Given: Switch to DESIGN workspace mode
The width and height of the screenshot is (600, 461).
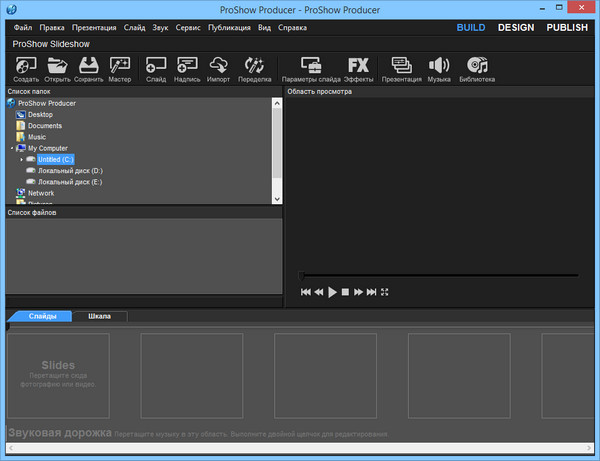Looking at the screenshot, I should click(515, 28).
